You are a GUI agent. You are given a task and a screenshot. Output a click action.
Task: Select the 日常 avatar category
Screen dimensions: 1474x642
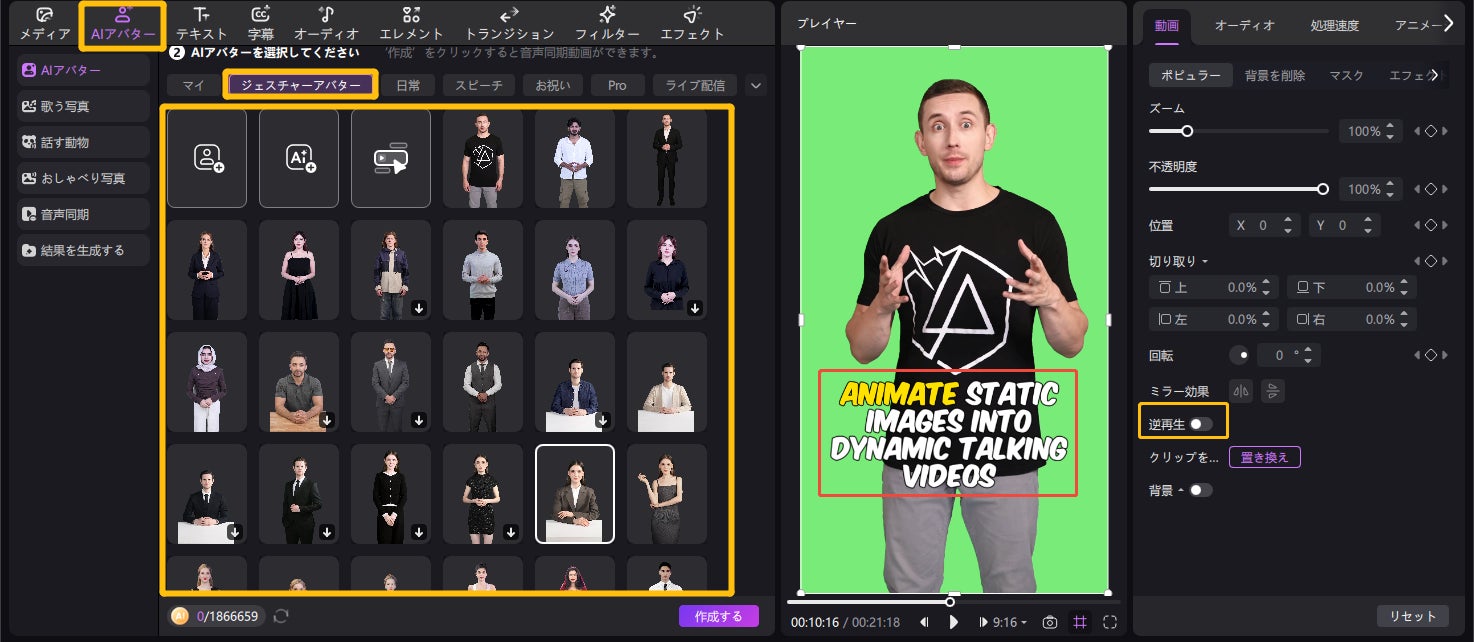click(408, 86)
